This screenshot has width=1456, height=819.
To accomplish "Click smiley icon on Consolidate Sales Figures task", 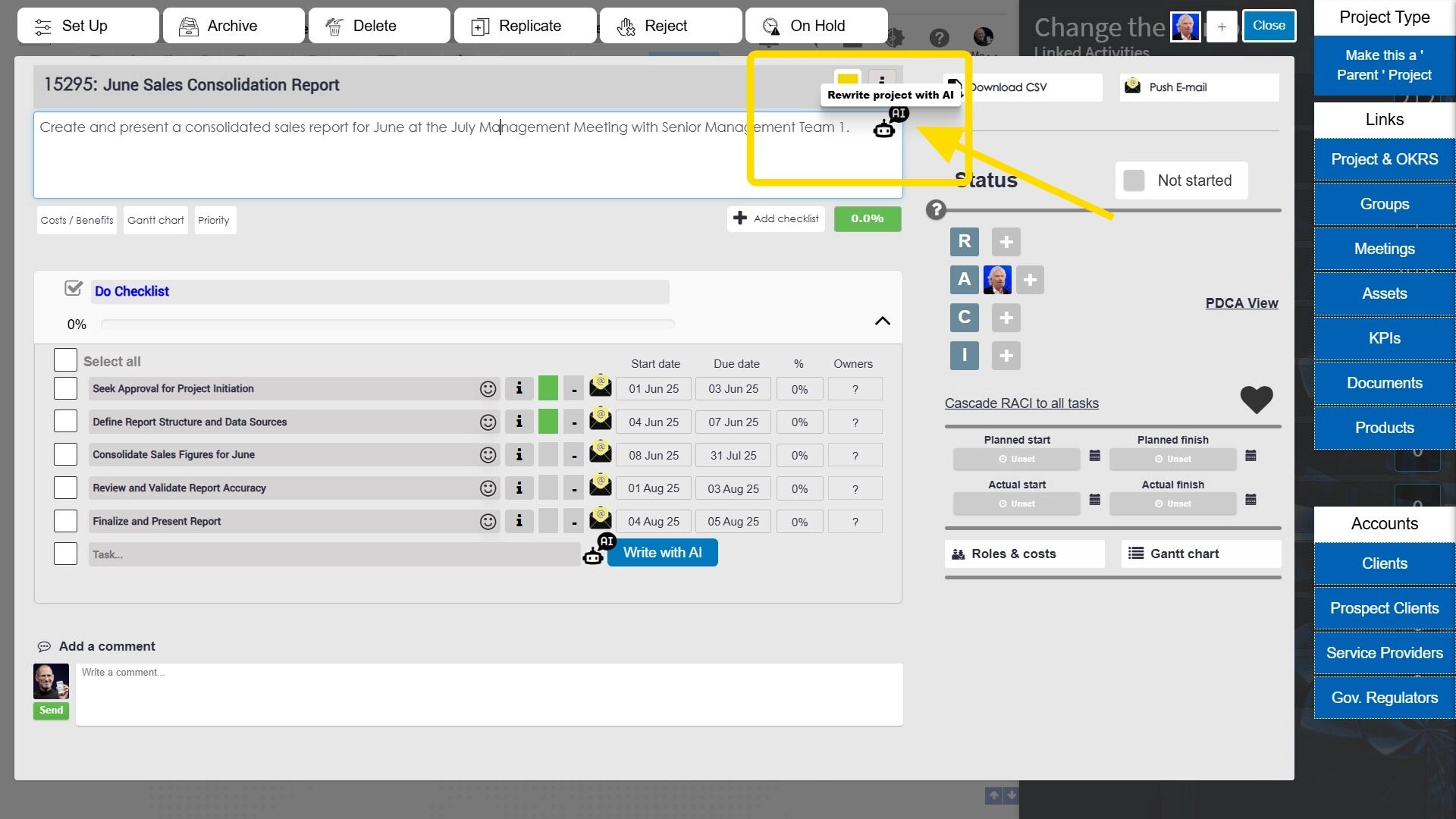I will point(488,455).
